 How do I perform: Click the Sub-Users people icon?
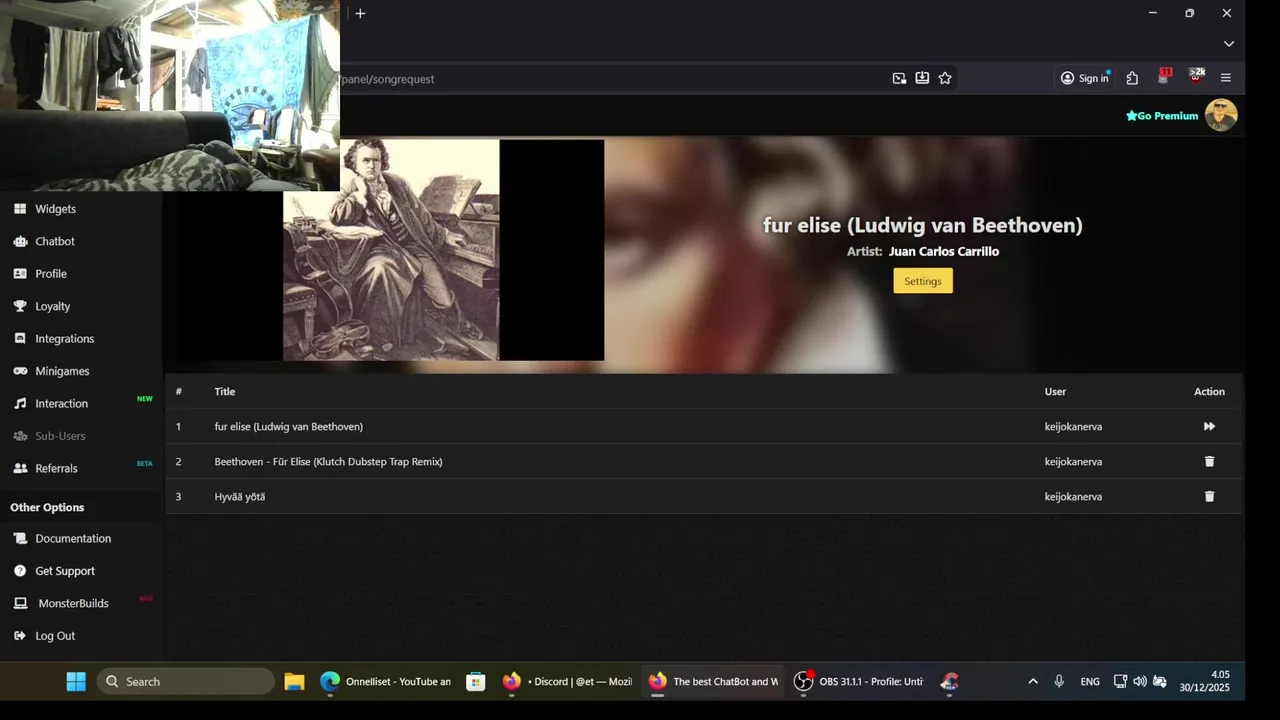click(20, 436)
